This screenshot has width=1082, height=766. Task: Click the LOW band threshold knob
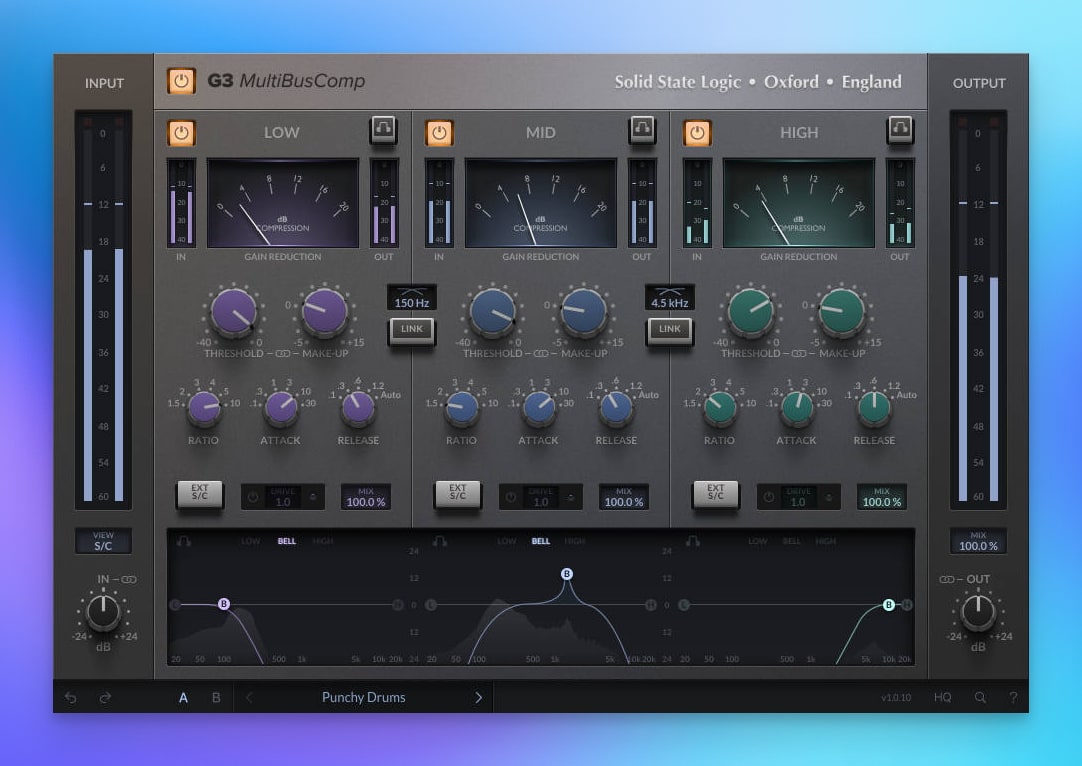coord(234,312)
